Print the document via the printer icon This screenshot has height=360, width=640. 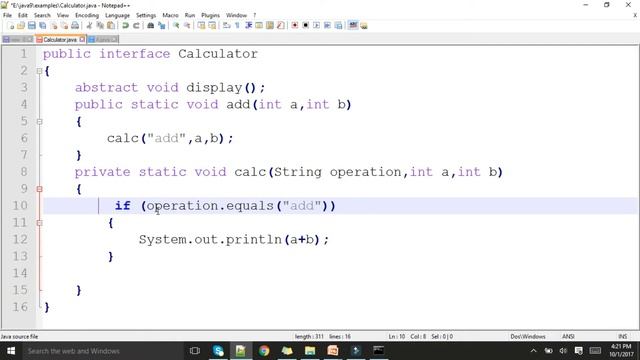pos(75,26)
